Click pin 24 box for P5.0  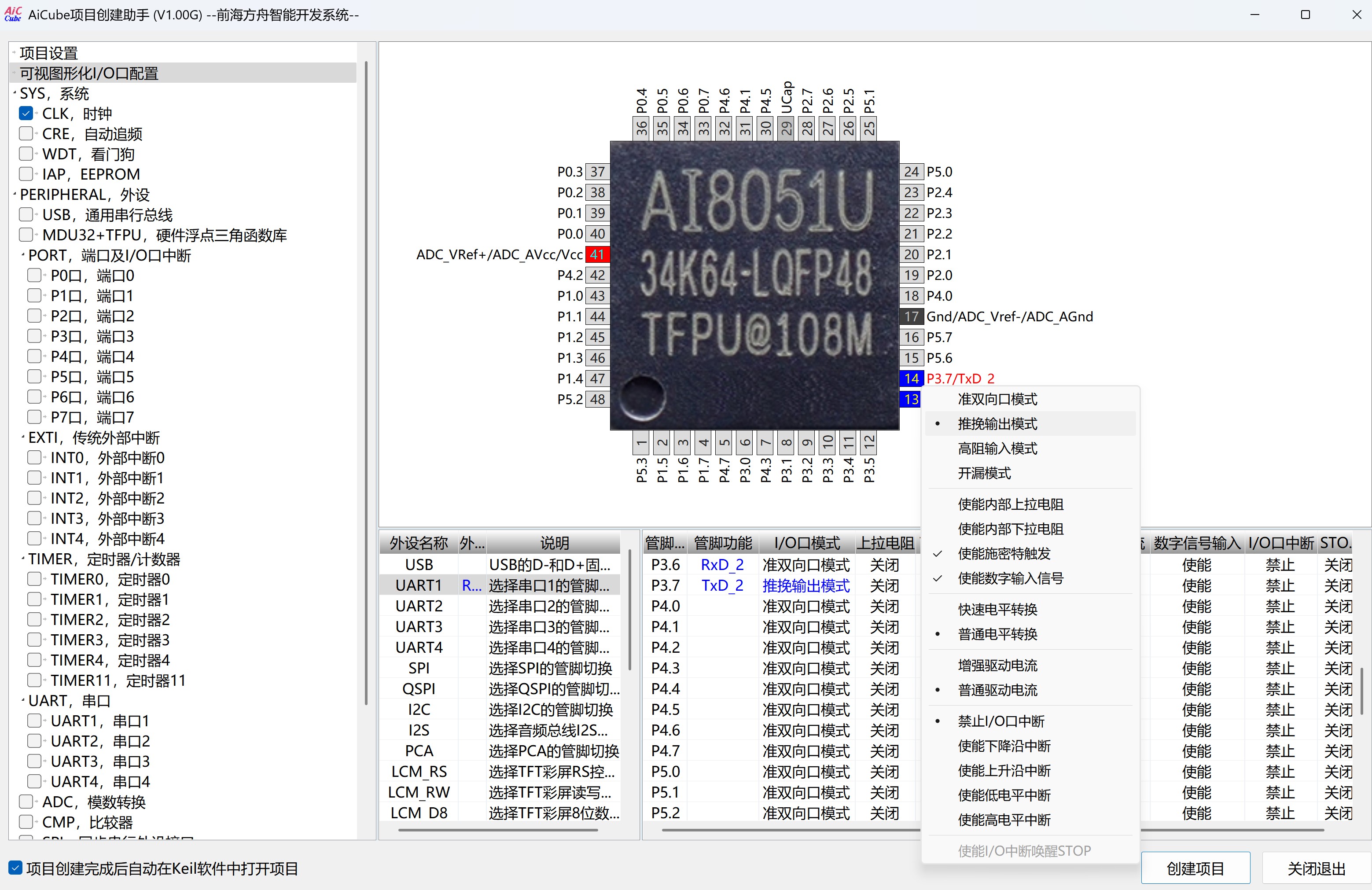point(912,172)
